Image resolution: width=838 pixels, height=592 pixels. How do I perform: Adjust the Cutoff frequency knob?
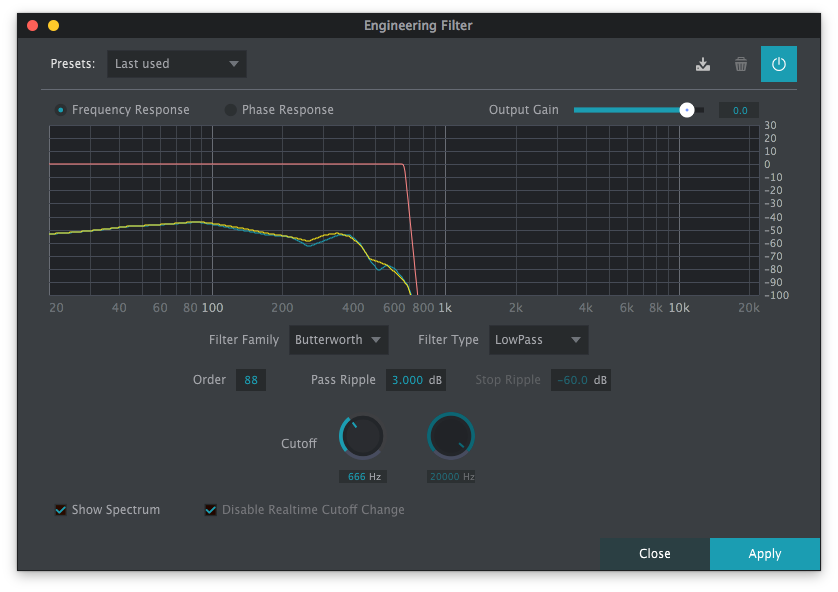(361, 436)
